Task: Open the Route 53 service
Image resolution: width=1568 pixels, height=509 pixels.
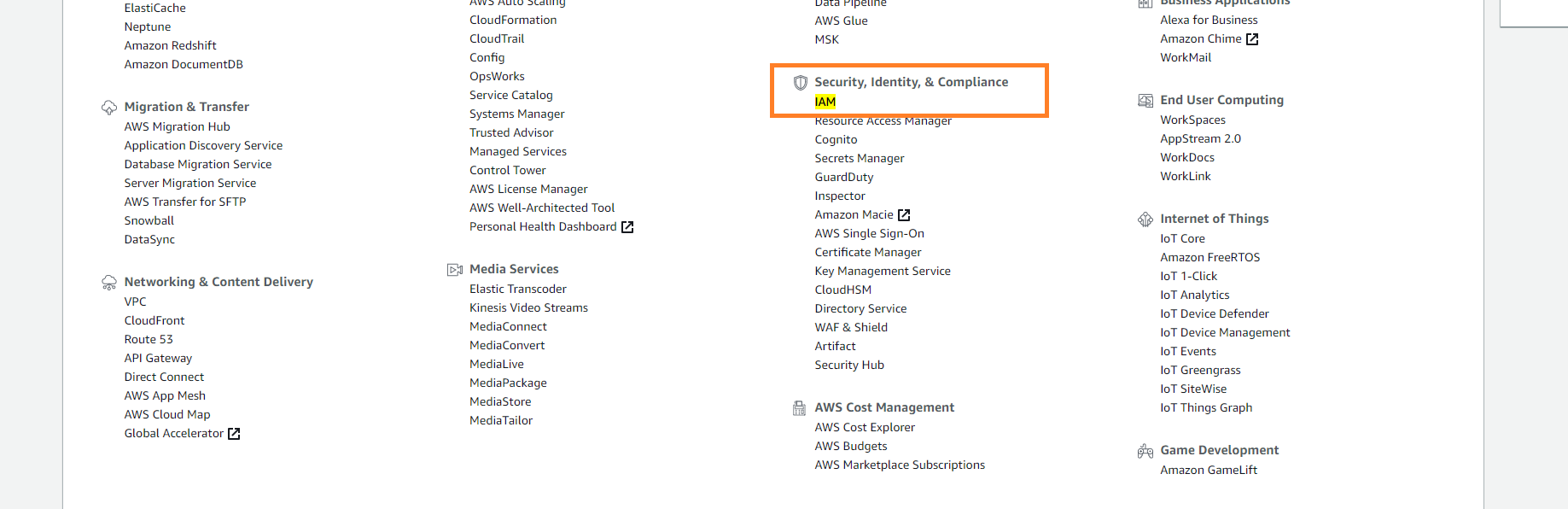Action: (x=149, y=339)
